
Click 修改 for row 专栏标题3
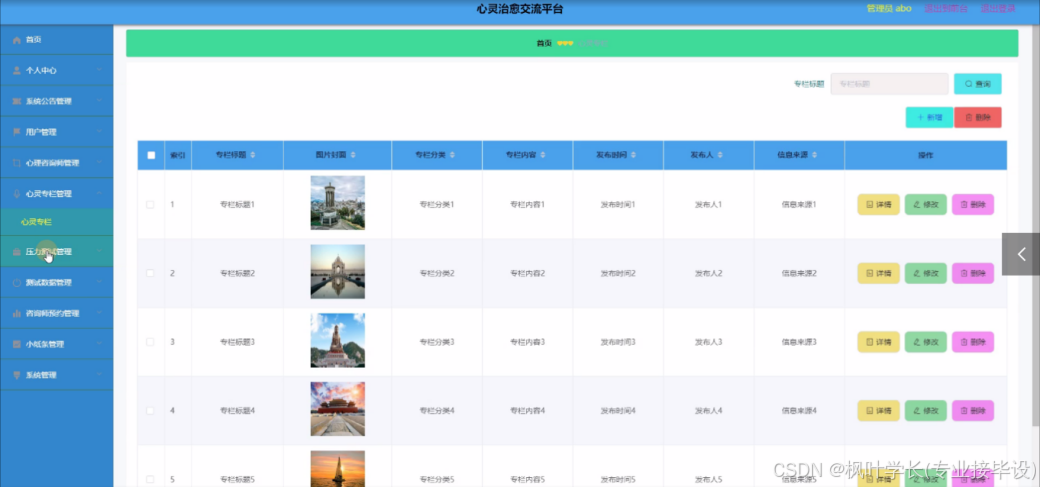[925, 342]
